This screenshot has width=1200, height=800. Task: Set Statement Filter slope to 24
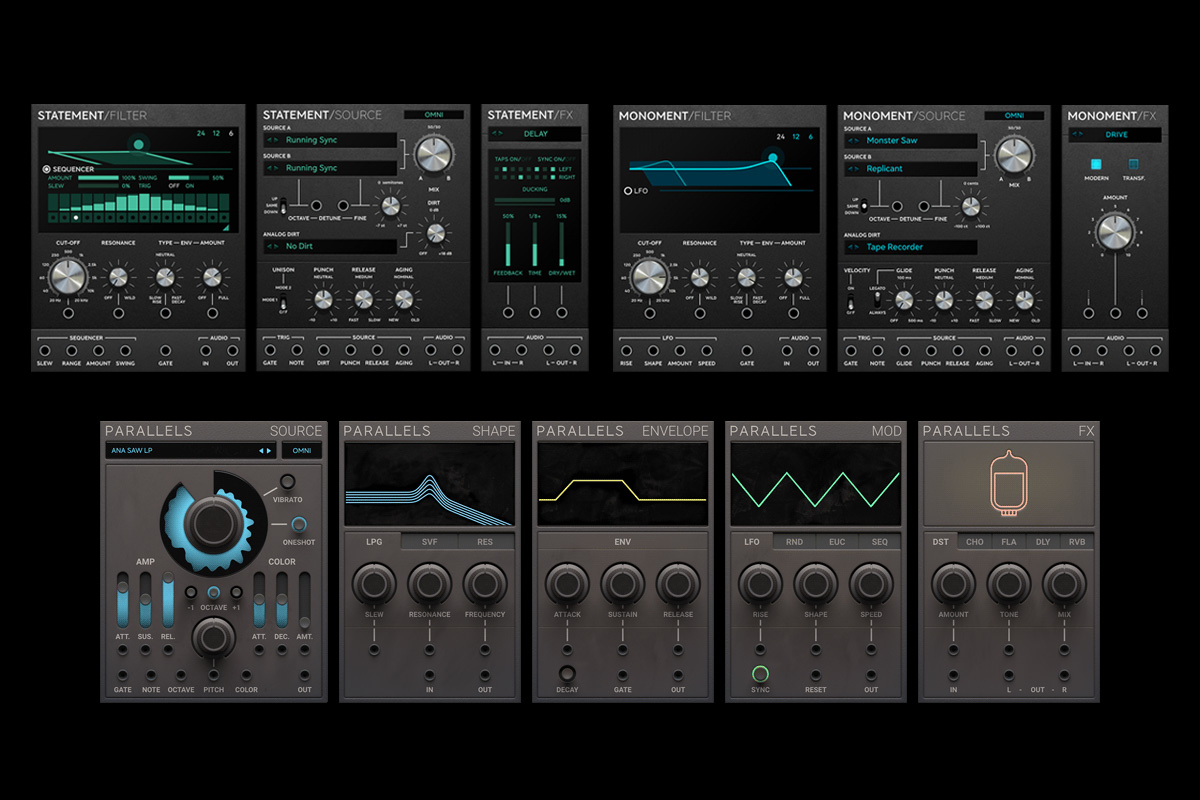200,134
